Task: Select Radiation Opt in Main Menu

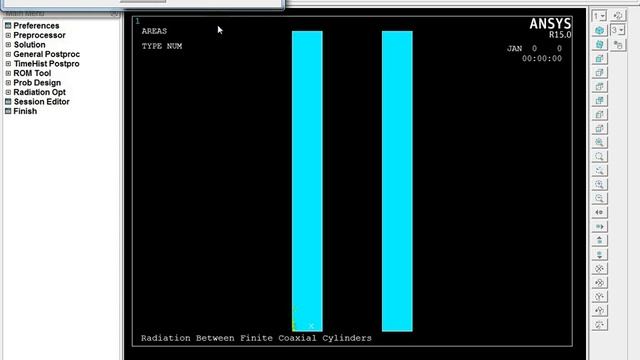Action: point(40,92)
